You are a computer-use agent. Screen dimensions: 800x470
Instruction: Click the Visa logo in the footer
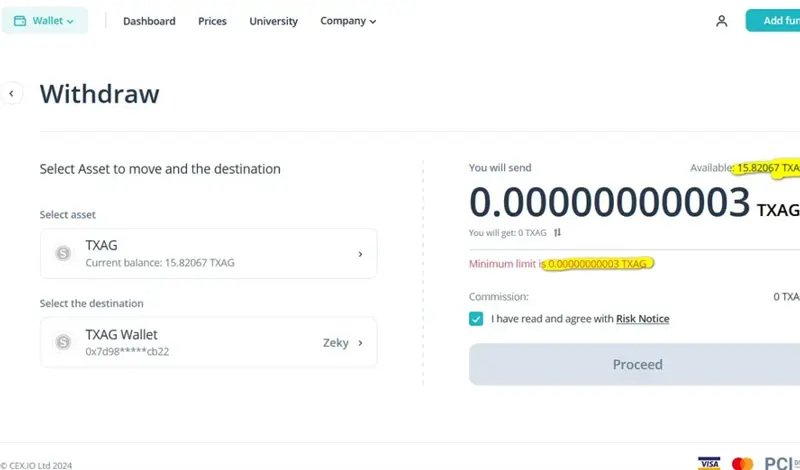pyautogui.click(x=709, y=463)
